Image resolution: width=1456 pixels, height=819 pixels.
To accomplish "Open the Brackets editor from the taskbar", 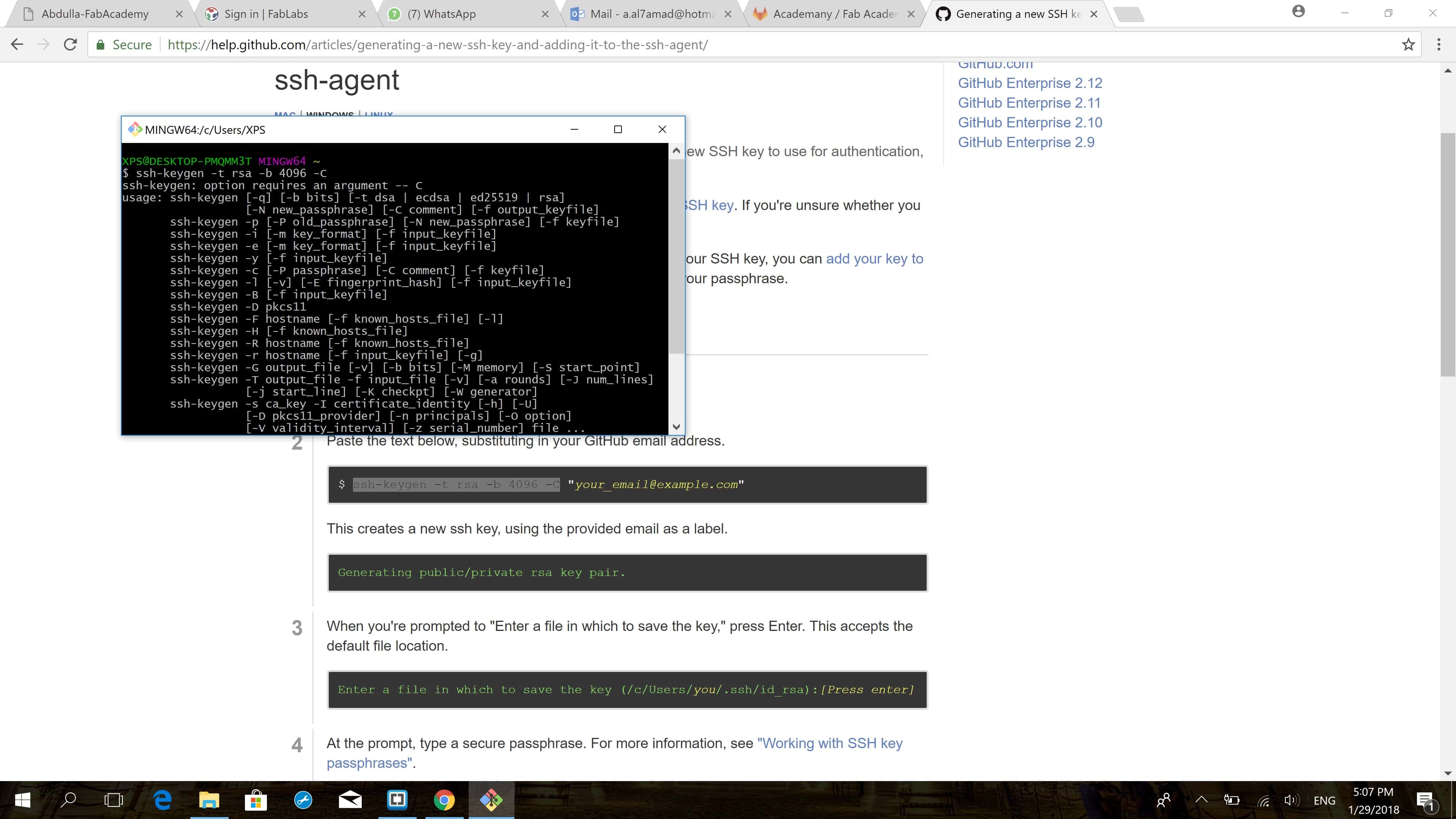I will coord(397,800).
